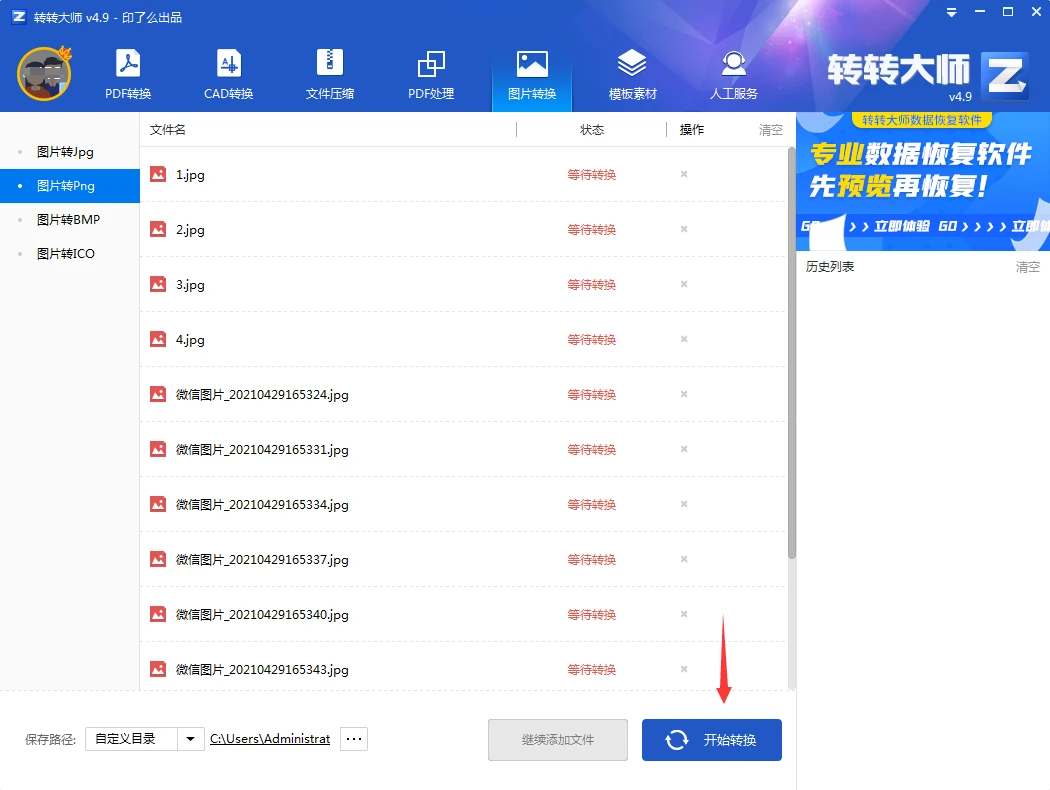Viewport: 1050px width, 790px height.
Task: Click the C:\Users\Administrat path link
Action: pos(270,738)
